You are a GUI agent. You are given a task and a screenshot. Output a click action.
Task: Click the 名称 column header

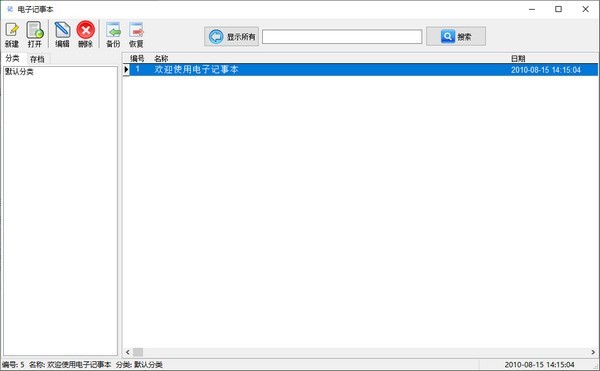point(161,59)
